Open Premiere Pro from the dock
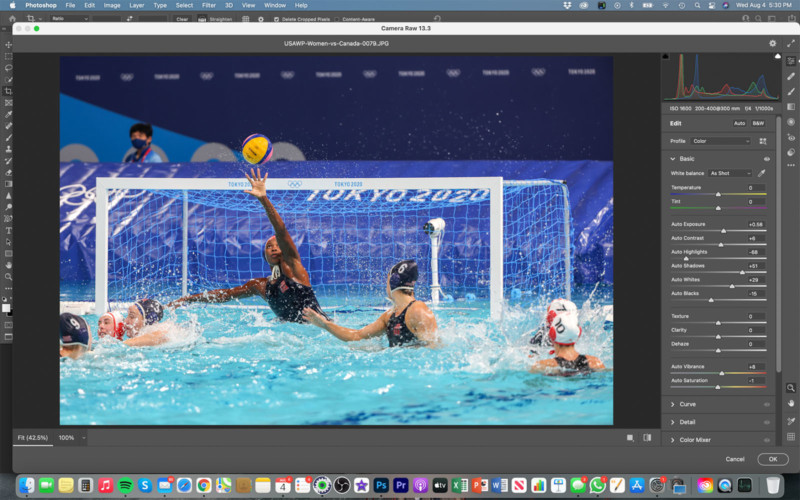800x500 pixels. (x=401, y=485)
